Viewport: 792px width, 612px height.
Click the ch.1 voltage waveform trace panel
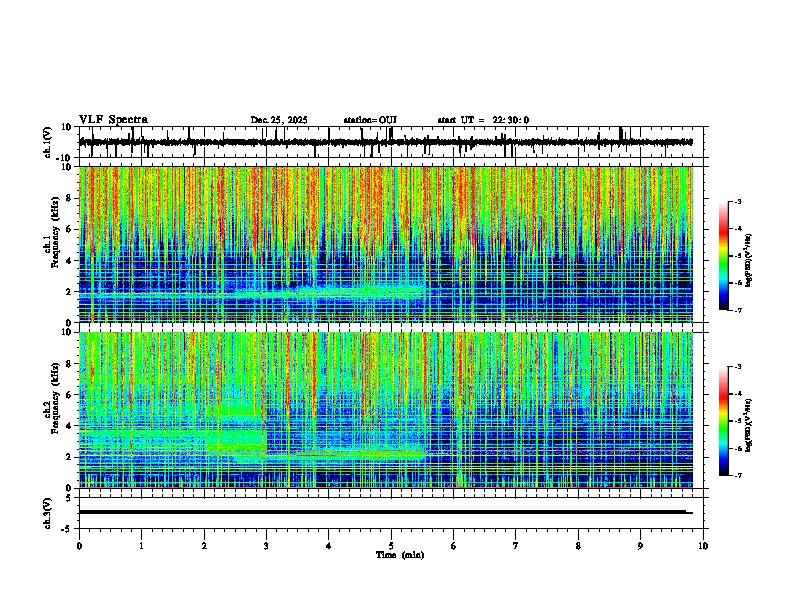tap(391, 142)
